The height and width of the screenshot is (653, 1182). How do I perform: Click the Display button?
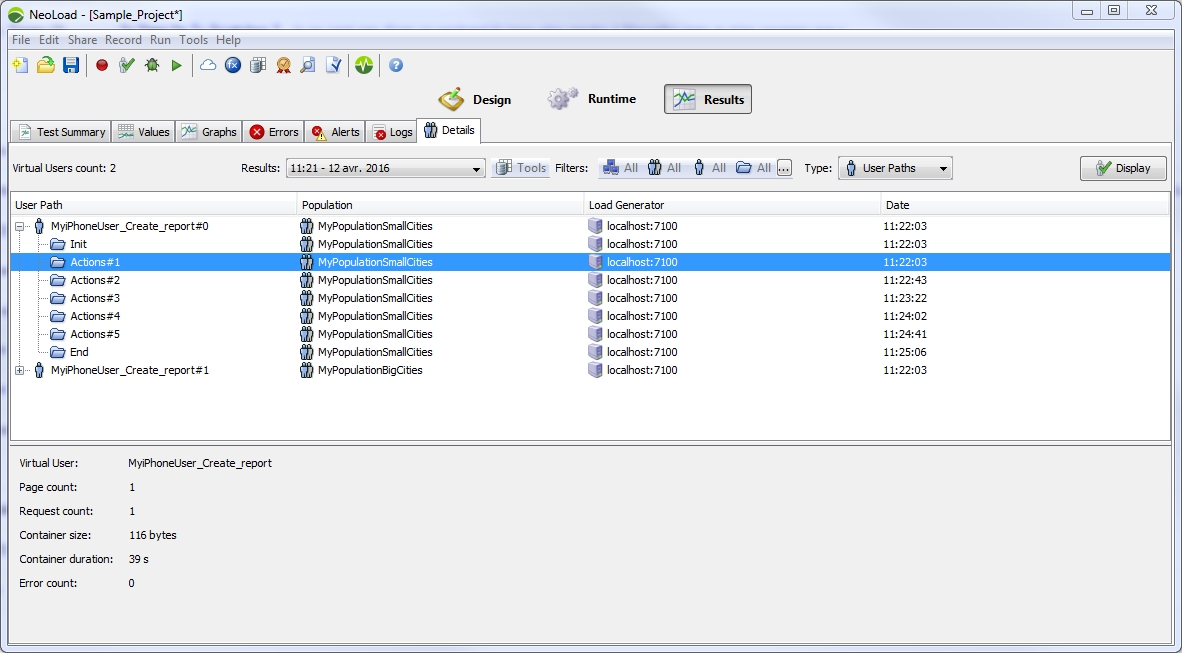1122,168
